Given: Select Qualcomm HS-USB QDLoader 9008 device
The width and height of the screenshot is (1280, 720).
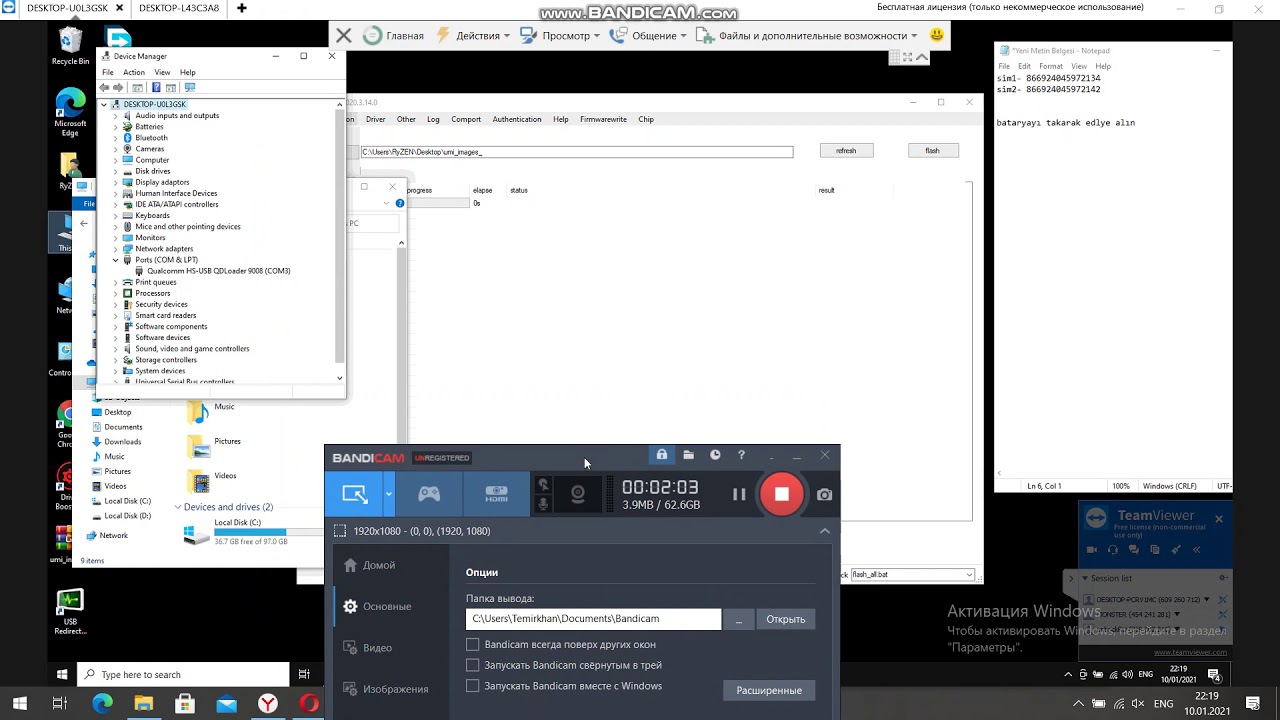Looking at the screenshot, I should pos(218,271).
